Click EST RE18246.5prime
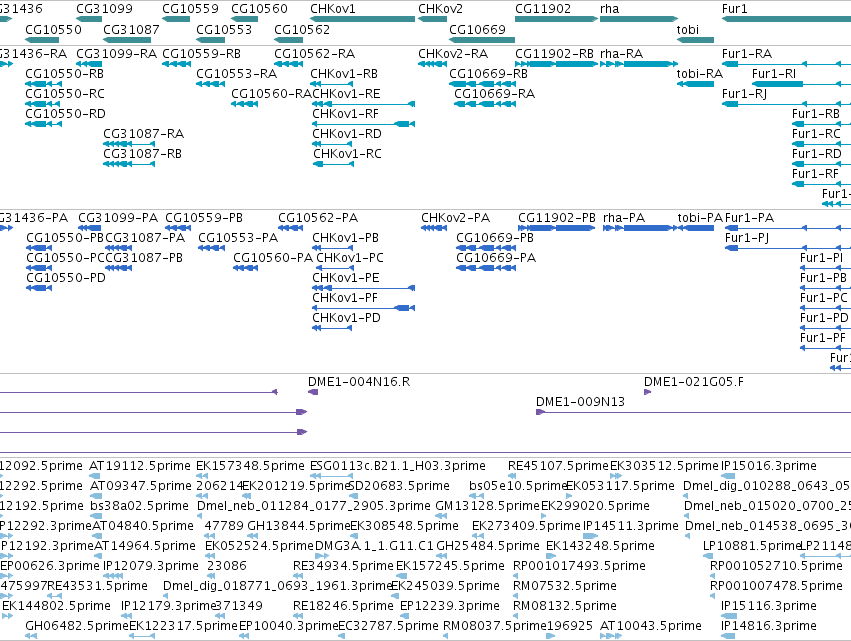The image size is (851, 641). [343, 607]
